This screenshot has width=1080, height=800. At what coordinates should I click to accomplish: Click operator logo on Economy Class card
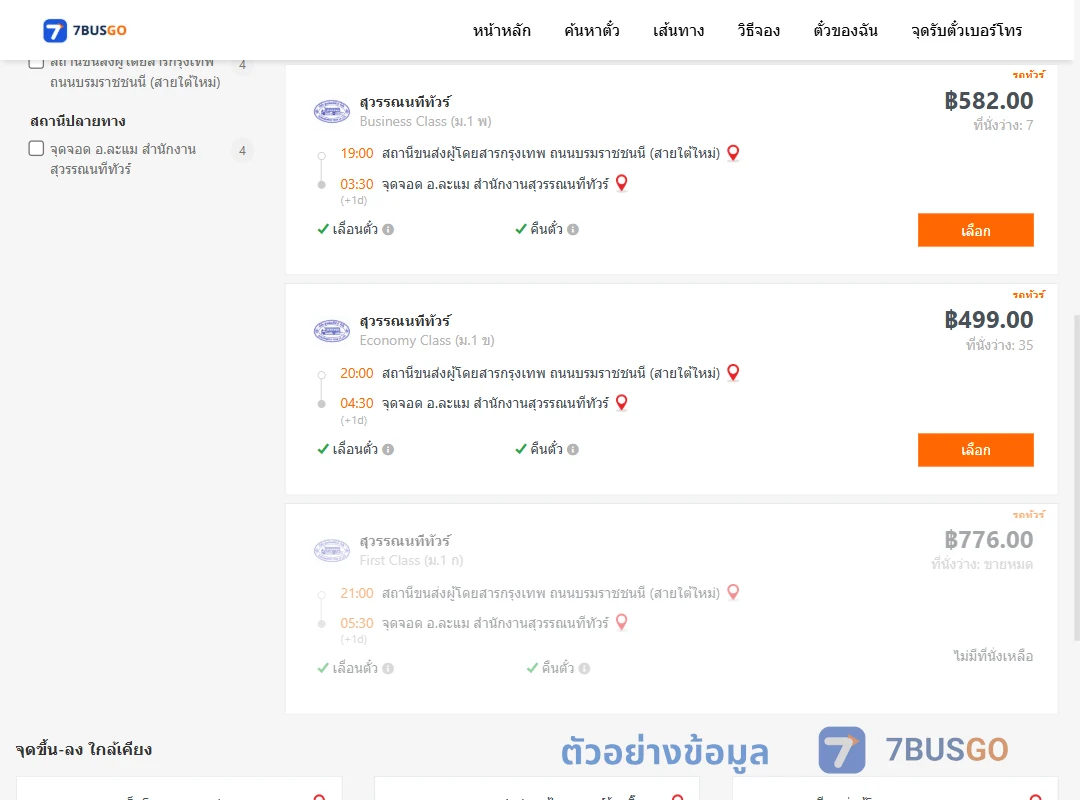(x=332, y=331)
